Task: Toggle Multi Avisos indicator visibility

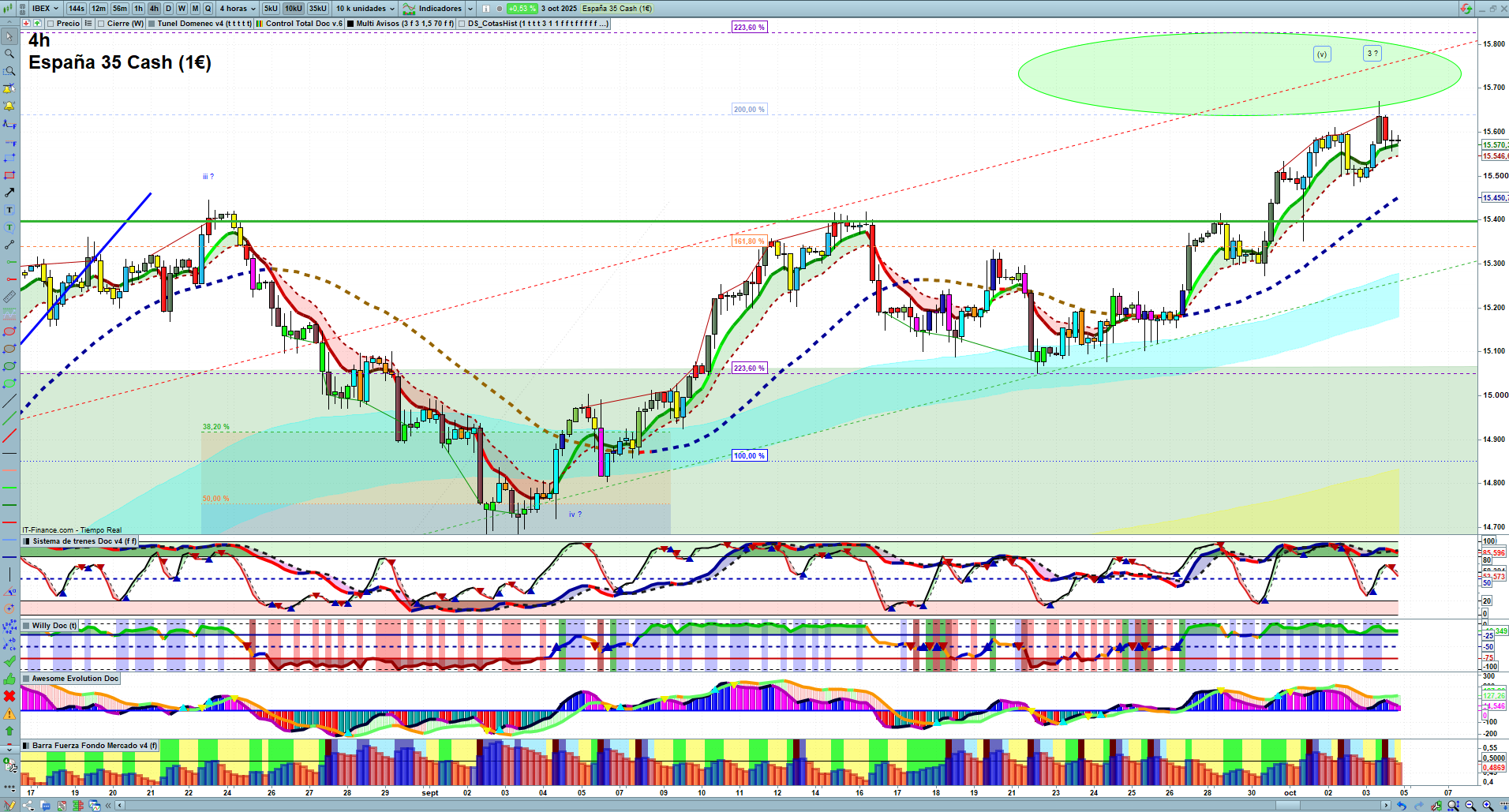Action: tap(350, 24)
